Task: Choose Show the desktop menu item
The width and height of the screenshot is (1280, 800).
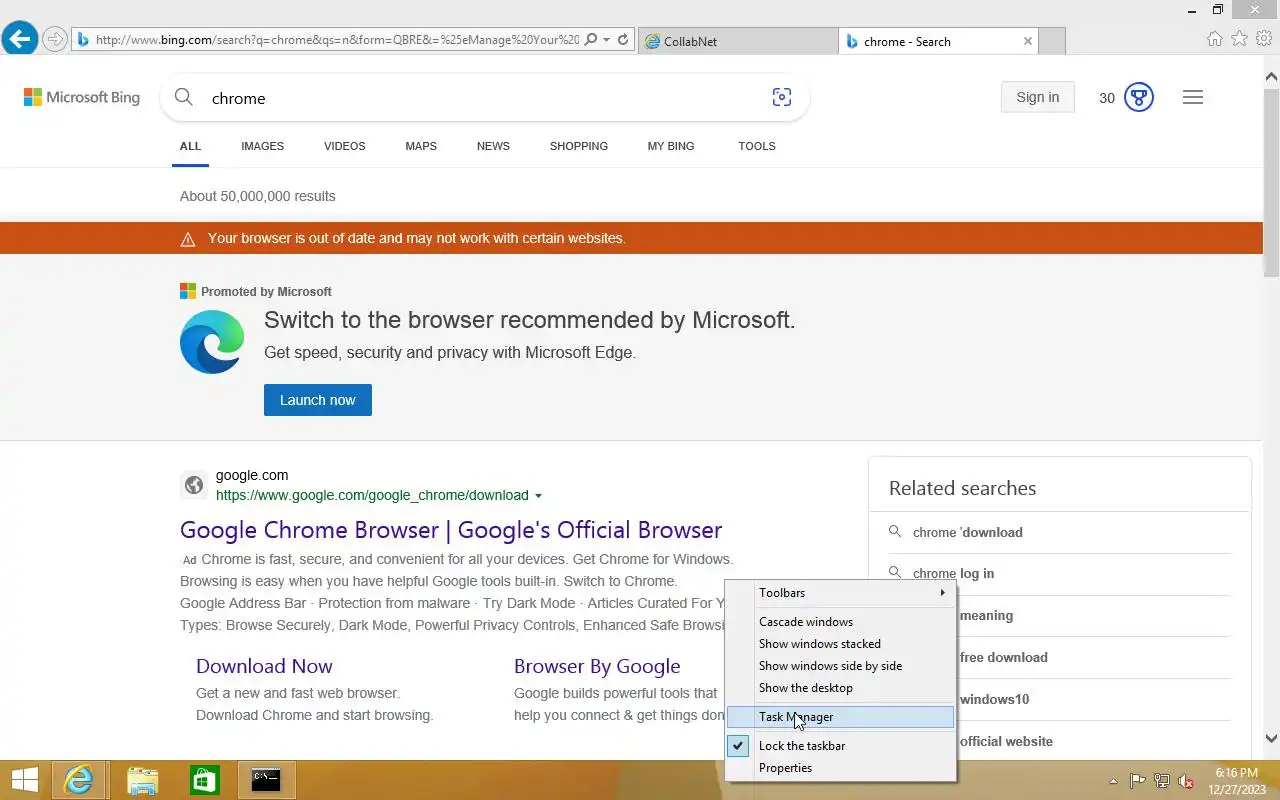Action: click(840, 688)
